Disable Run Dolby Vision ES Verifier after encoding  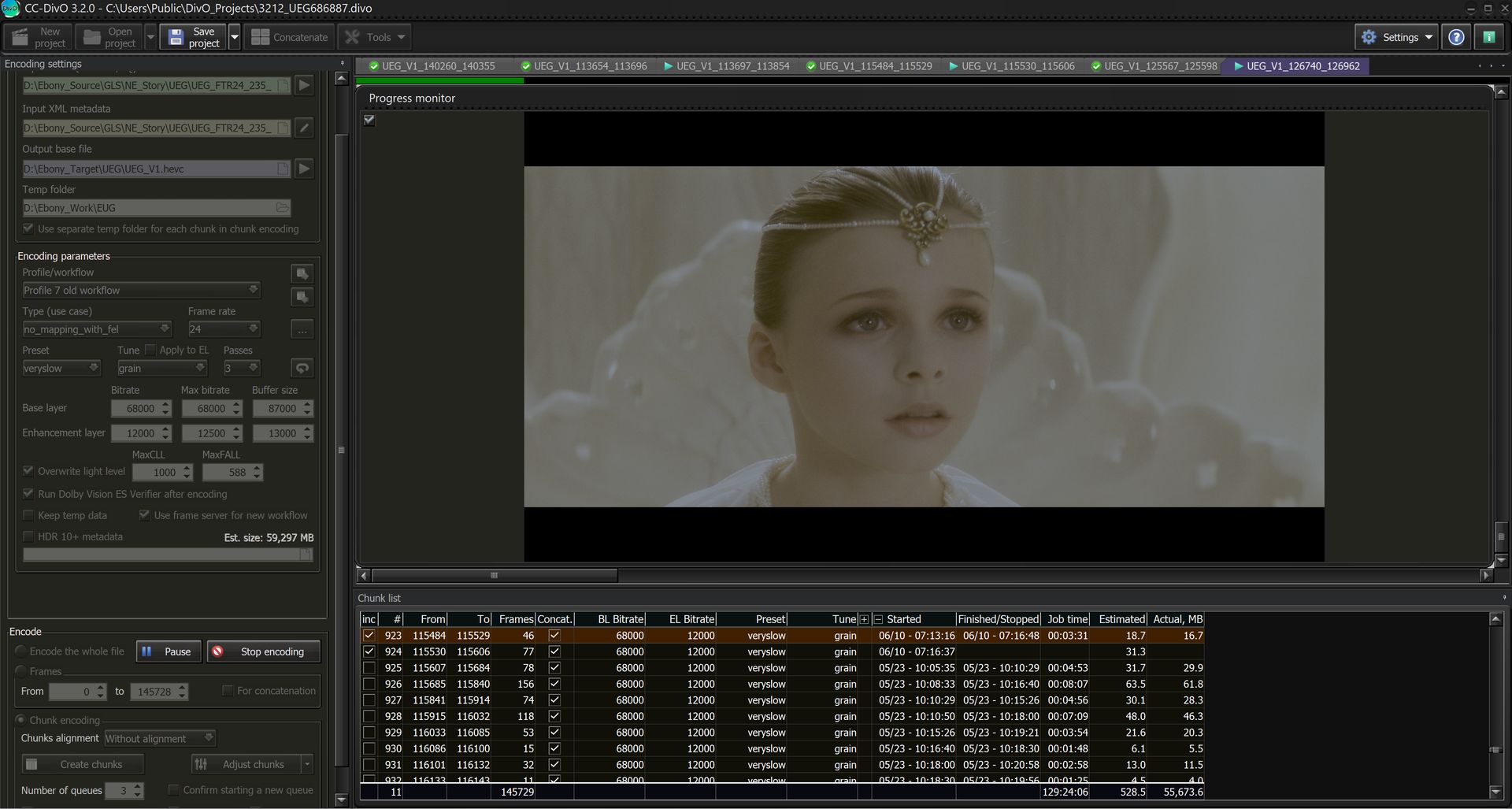28,494
